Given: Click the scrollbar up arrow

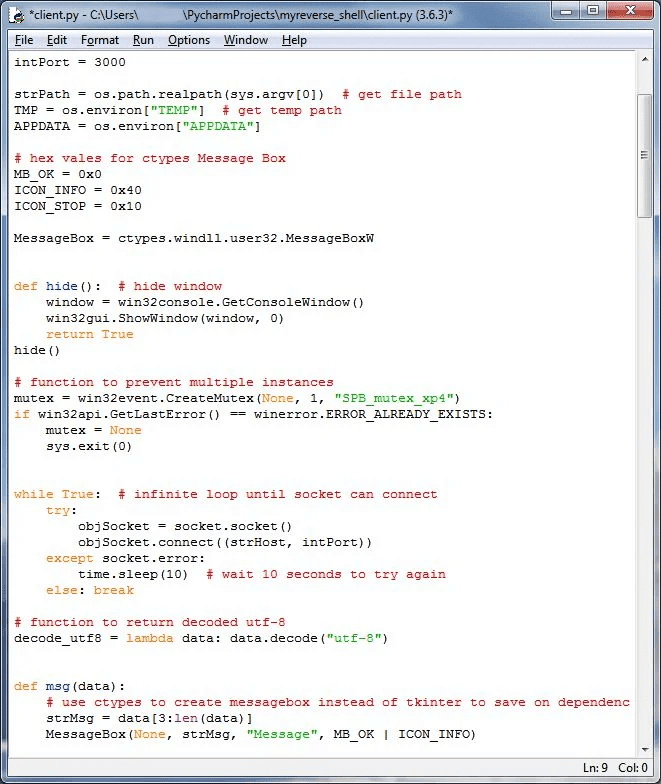Looking at the screenshot, I should (x=645, y=59).
